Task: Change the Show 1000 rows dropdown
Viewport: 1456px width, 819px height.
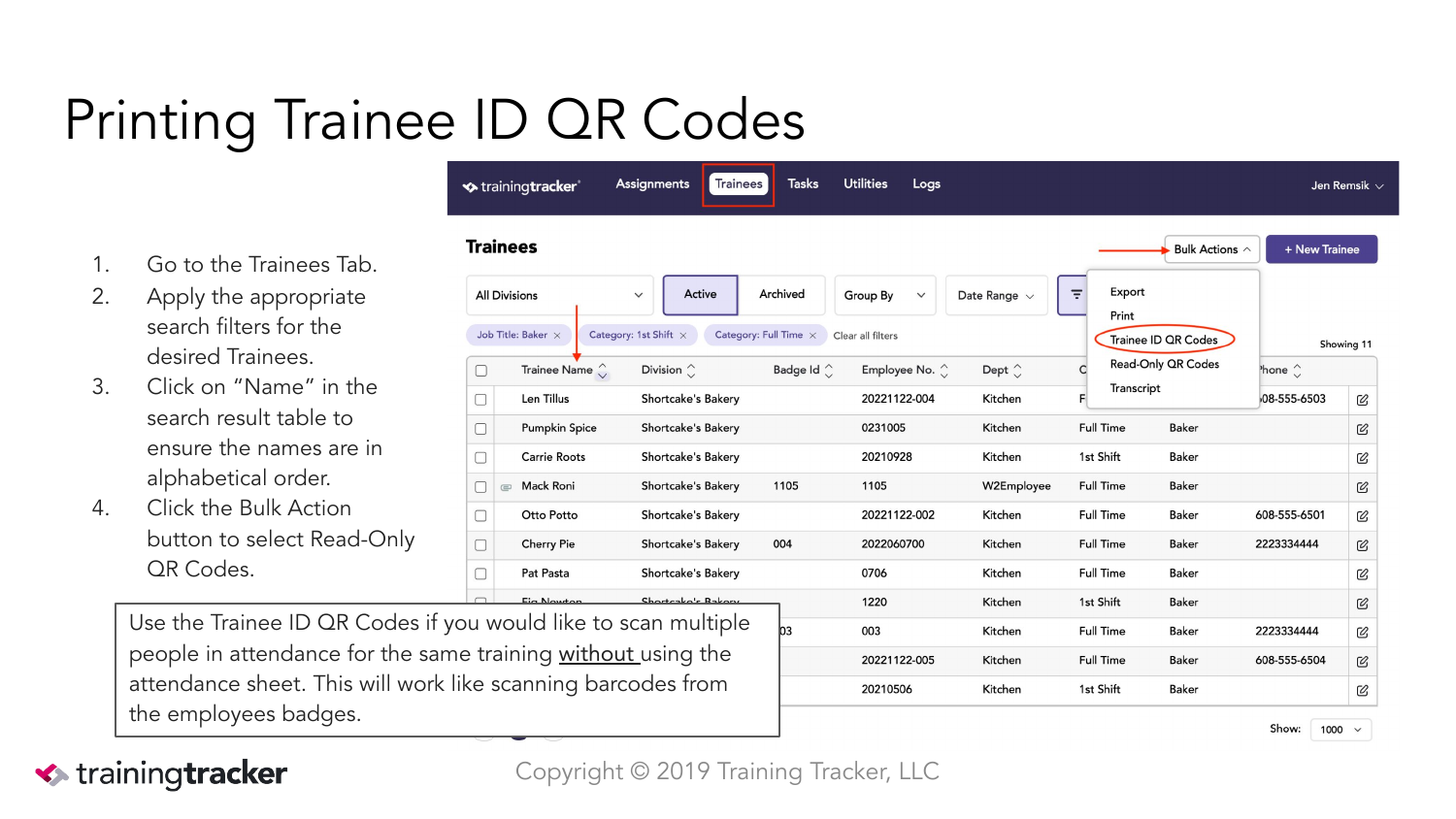Action: (1341, 730)
